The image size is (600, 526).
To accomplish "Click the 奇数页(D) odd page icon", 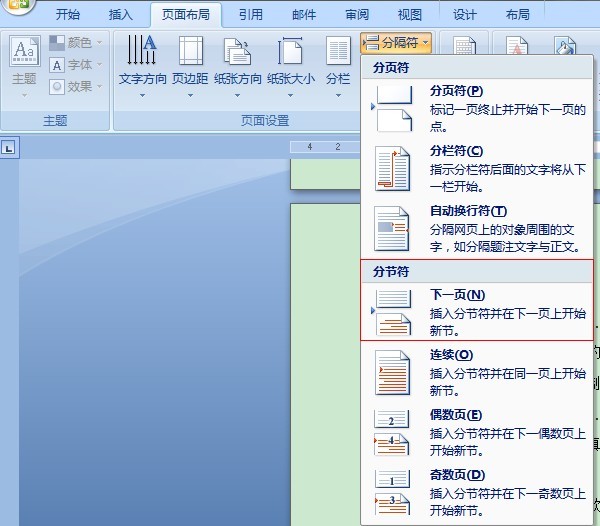I will [392, 493].
